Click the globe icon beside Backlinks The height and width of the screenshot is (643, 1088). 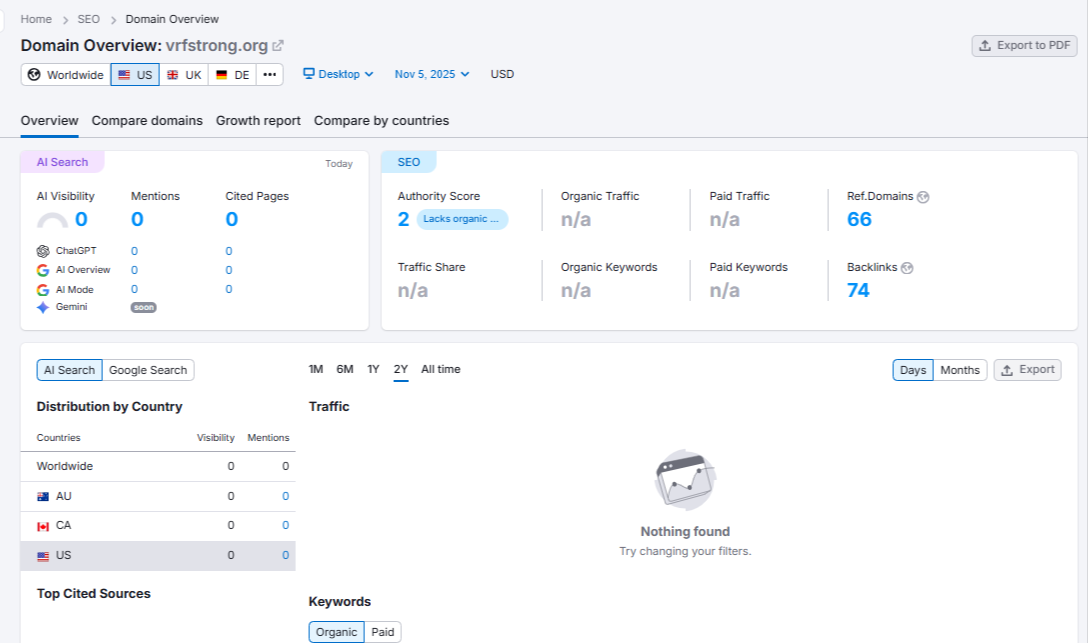907,268
